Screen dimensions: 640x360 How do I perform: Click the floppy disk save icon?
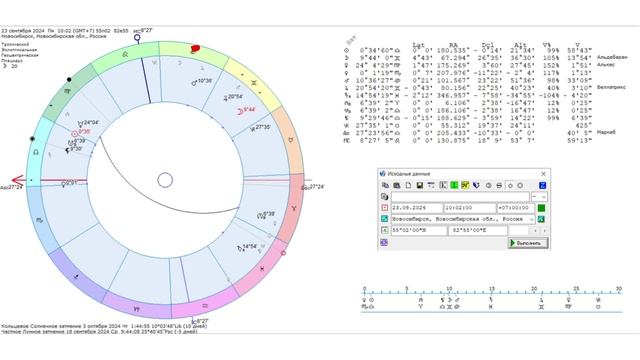pyautogui.click(x=420, y=185)
